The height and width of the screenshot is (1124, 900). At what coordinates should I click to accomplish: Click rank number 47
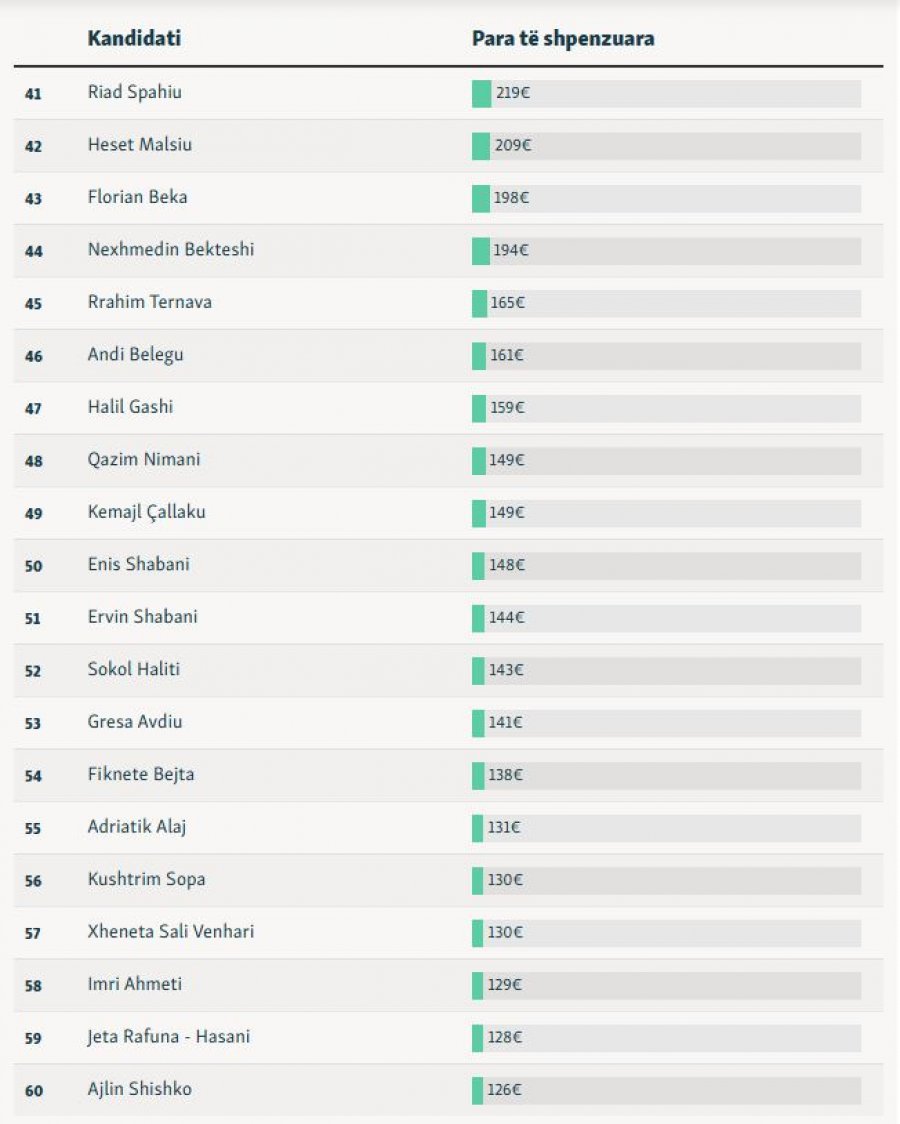coord(34,409)
